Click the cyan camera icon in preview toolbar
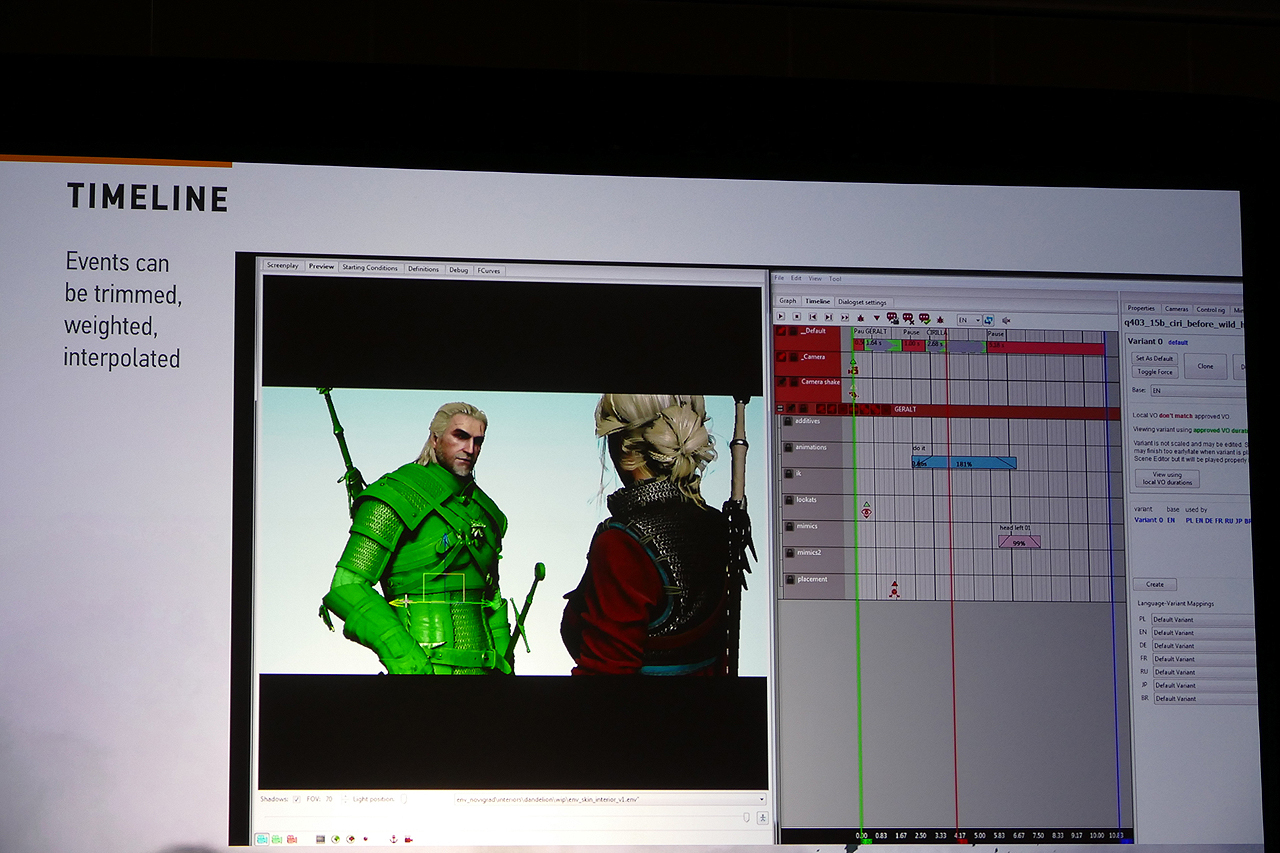This screenshot has width=1280, height=853. (262, 840)
